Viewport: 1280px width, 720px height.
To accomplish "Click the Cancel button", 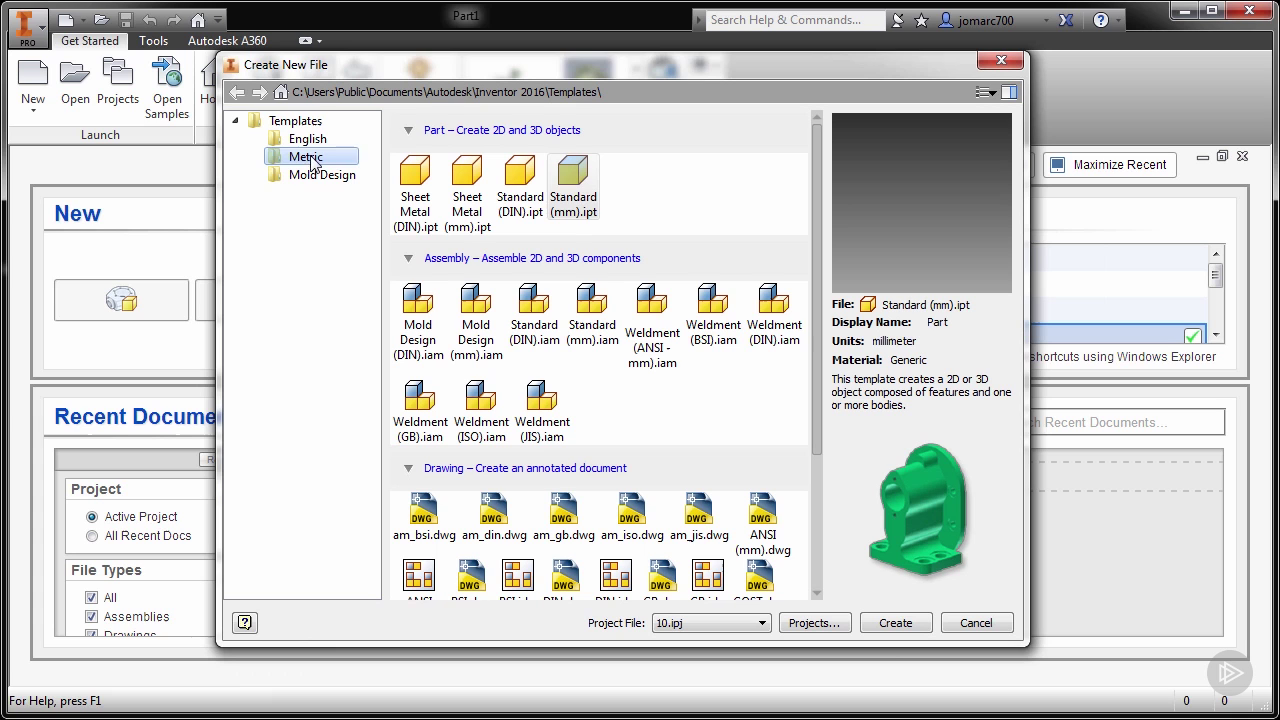I will [977, 623].
